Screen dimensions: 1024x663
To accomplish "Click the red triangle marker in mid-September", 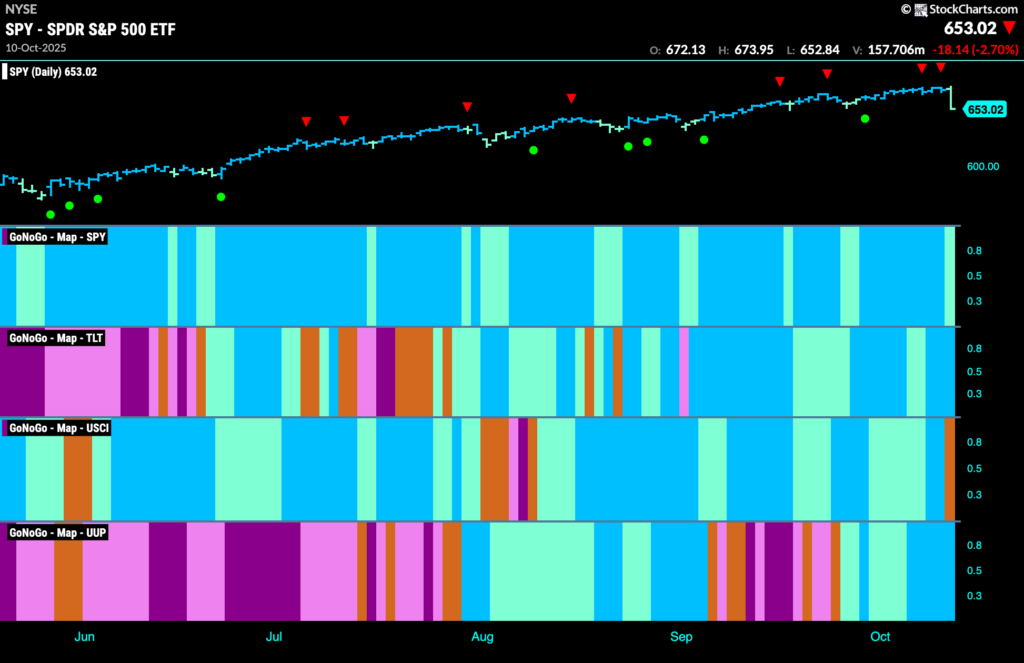I will [780, 81].
